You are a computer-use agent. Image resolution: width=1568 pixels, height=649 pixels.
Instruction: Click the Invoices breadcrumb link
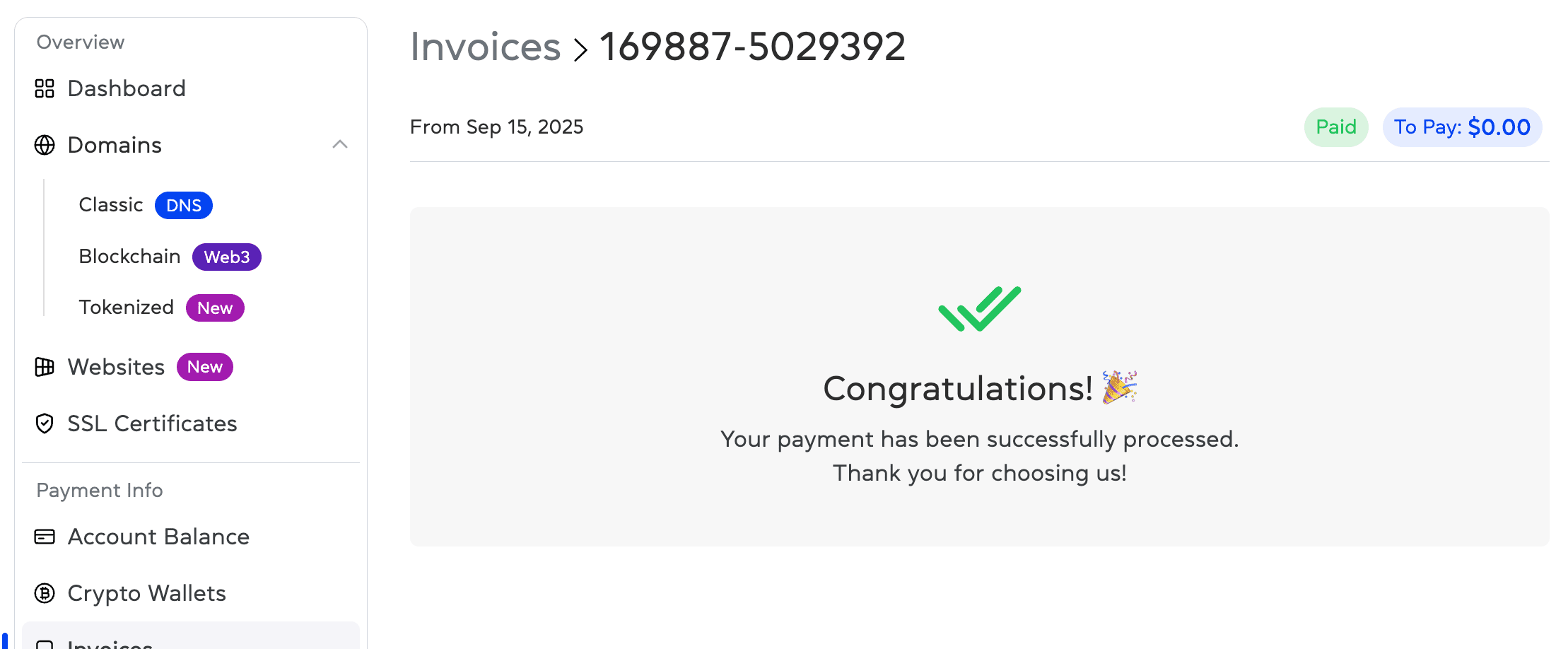[485, 47]
